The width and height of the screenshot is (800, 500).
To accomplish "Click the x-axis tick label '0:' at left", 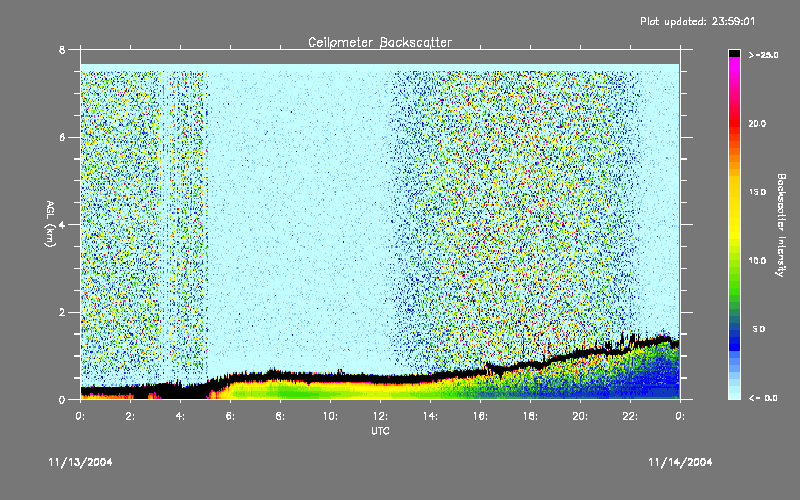I will click(80, 416).
